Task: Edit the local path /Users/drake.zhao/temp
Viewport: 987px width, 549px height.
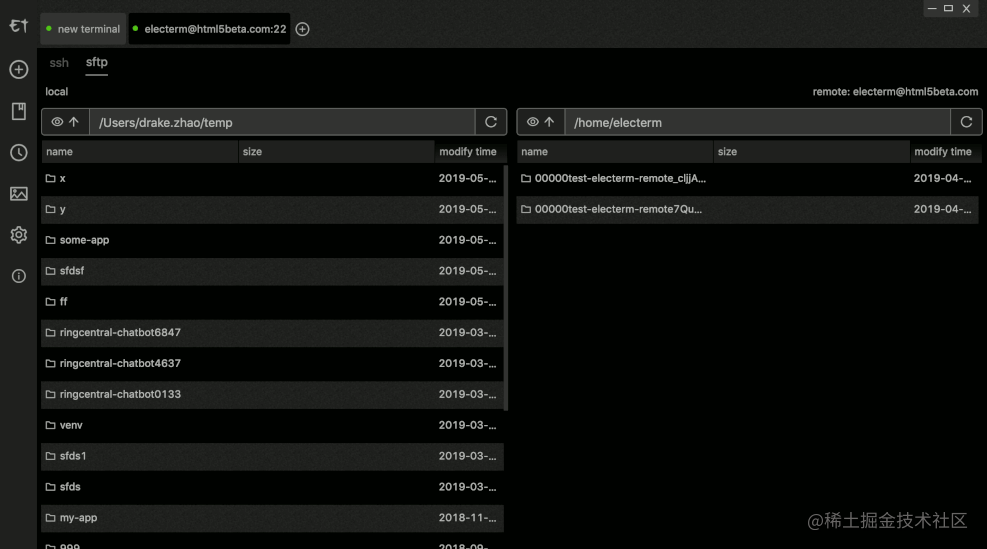Action: pos(282,122)
